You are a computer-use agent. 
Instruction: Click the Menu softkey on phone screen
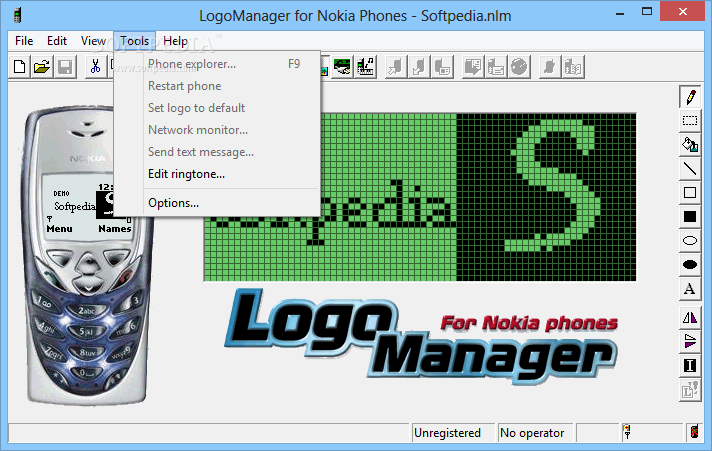pyautogui.click(x=59, y=228)
